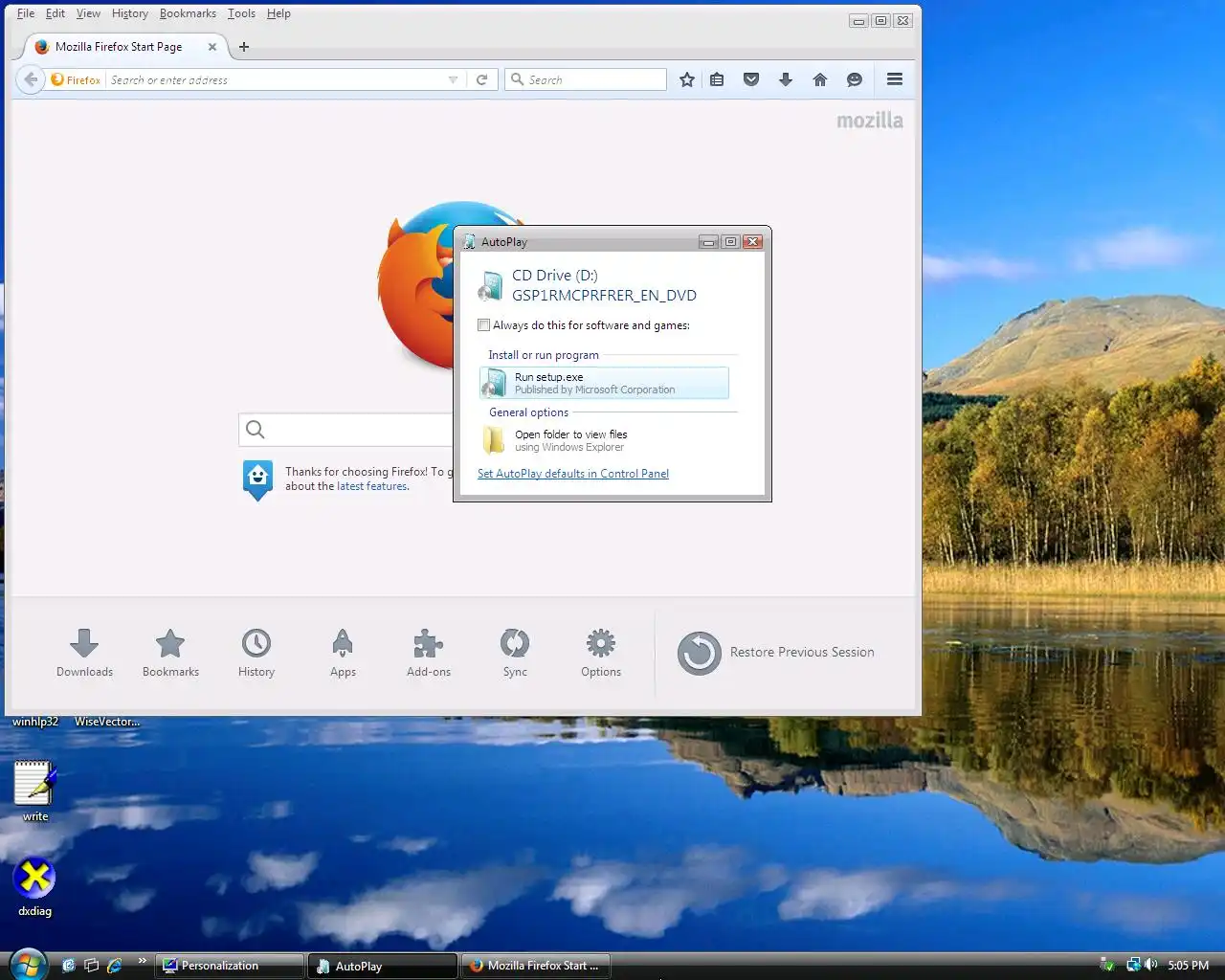Choose Run setup.exe in AutoPlay

(604, 383)
